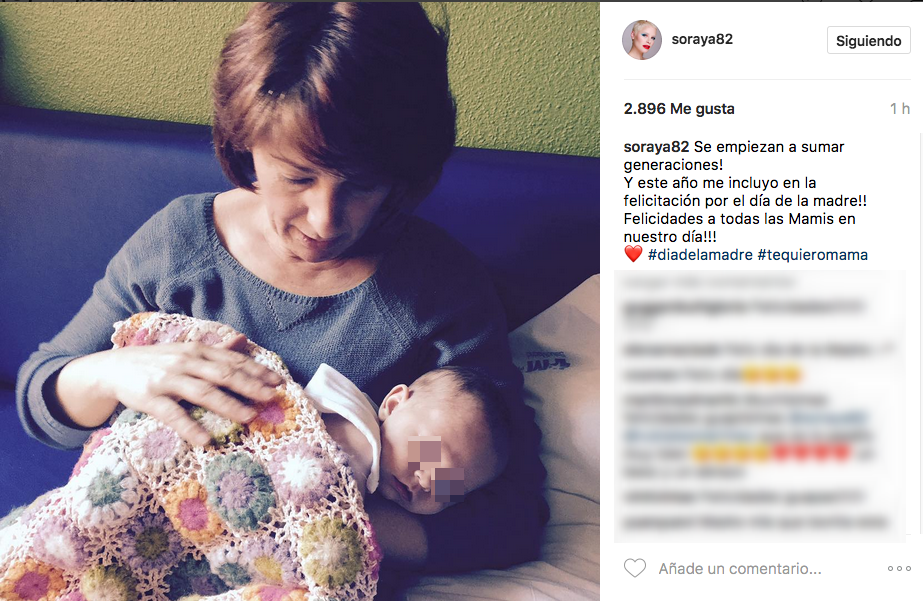Viewport: 923px width, 601px height.
Task: Click the Siguiendo following button
Action: (x=868, y=41)
